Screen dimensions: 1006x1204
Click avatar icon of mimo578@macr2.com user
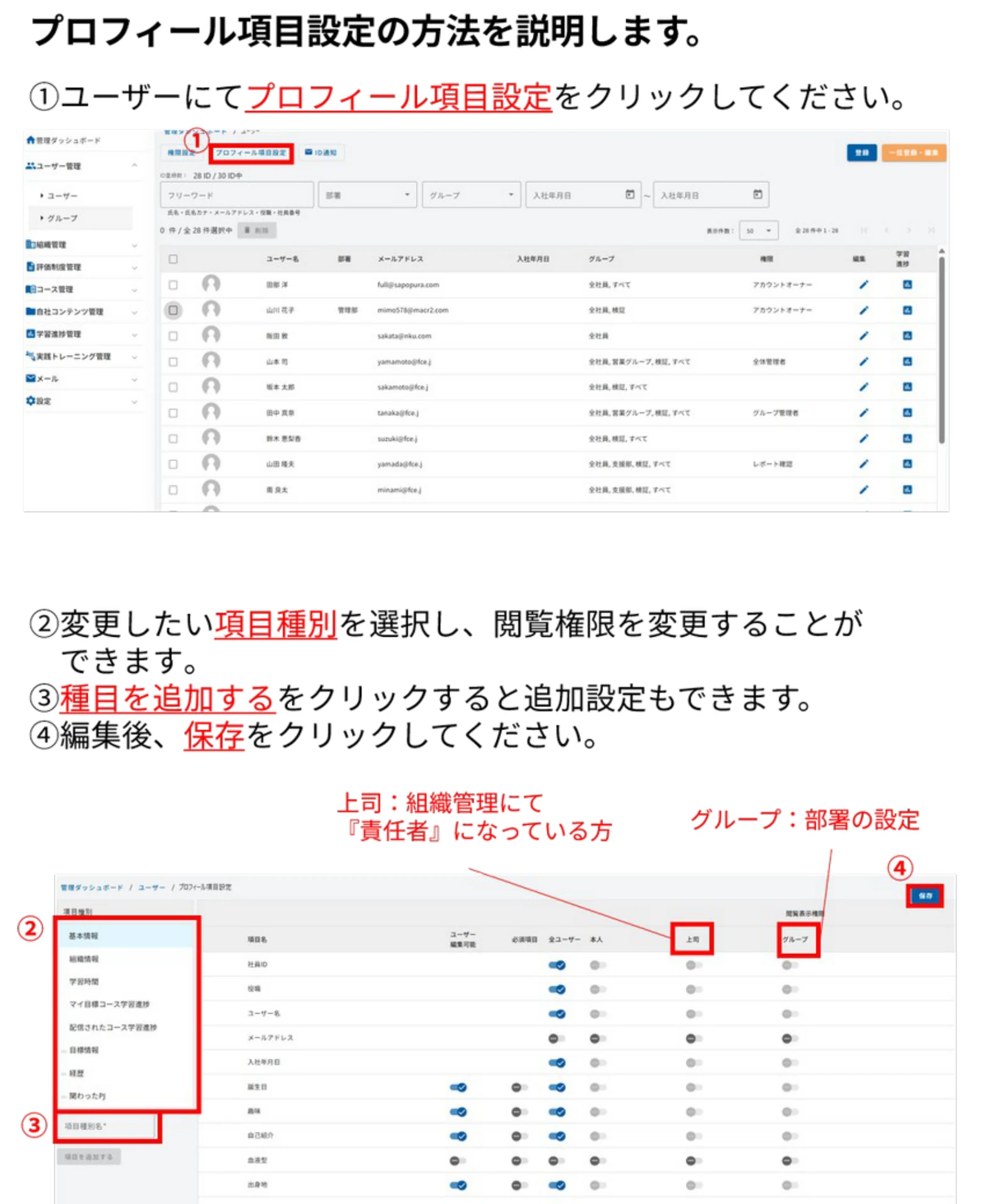pos(211,309)
